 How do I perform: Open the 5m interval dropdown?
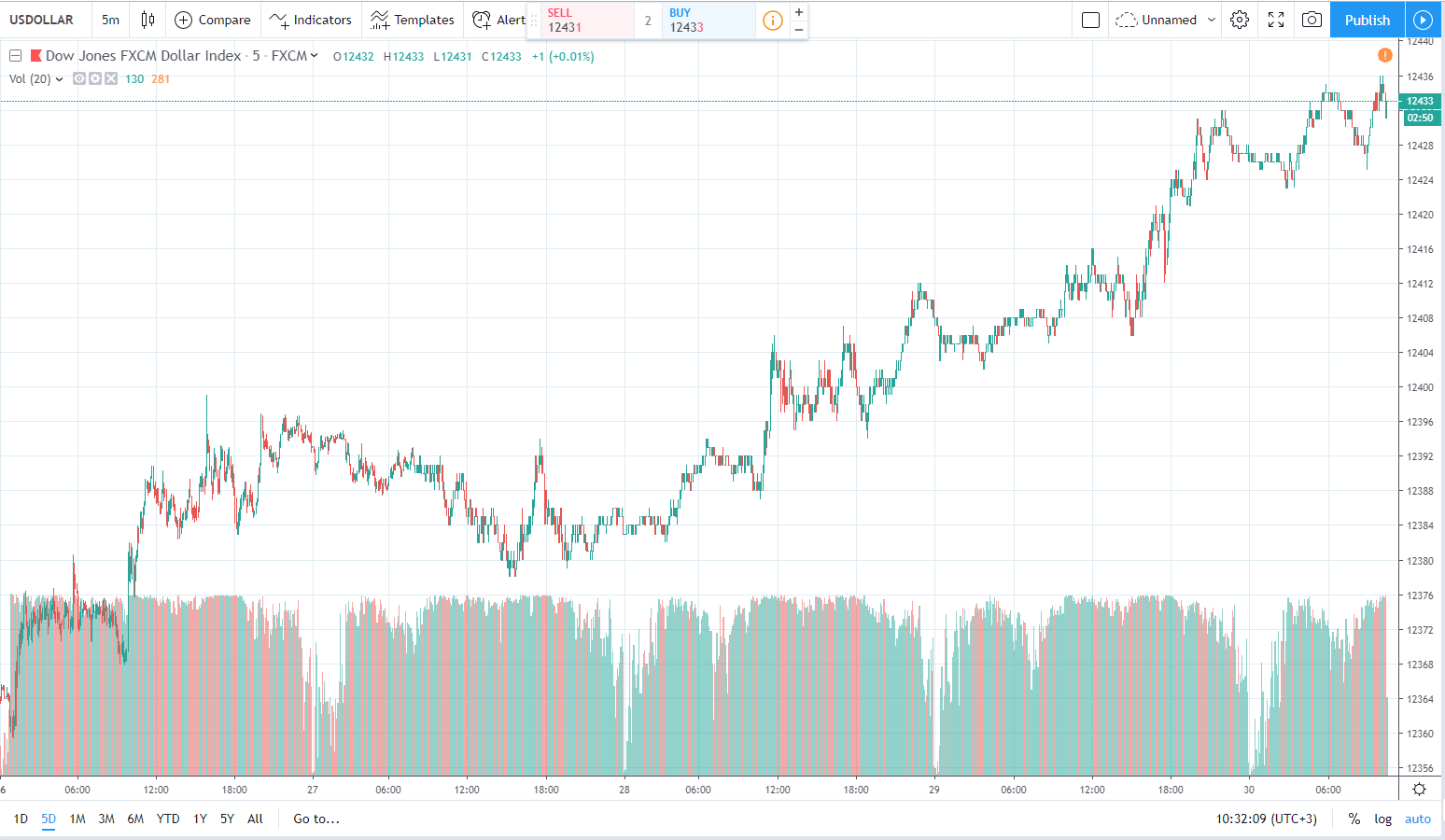111,20
